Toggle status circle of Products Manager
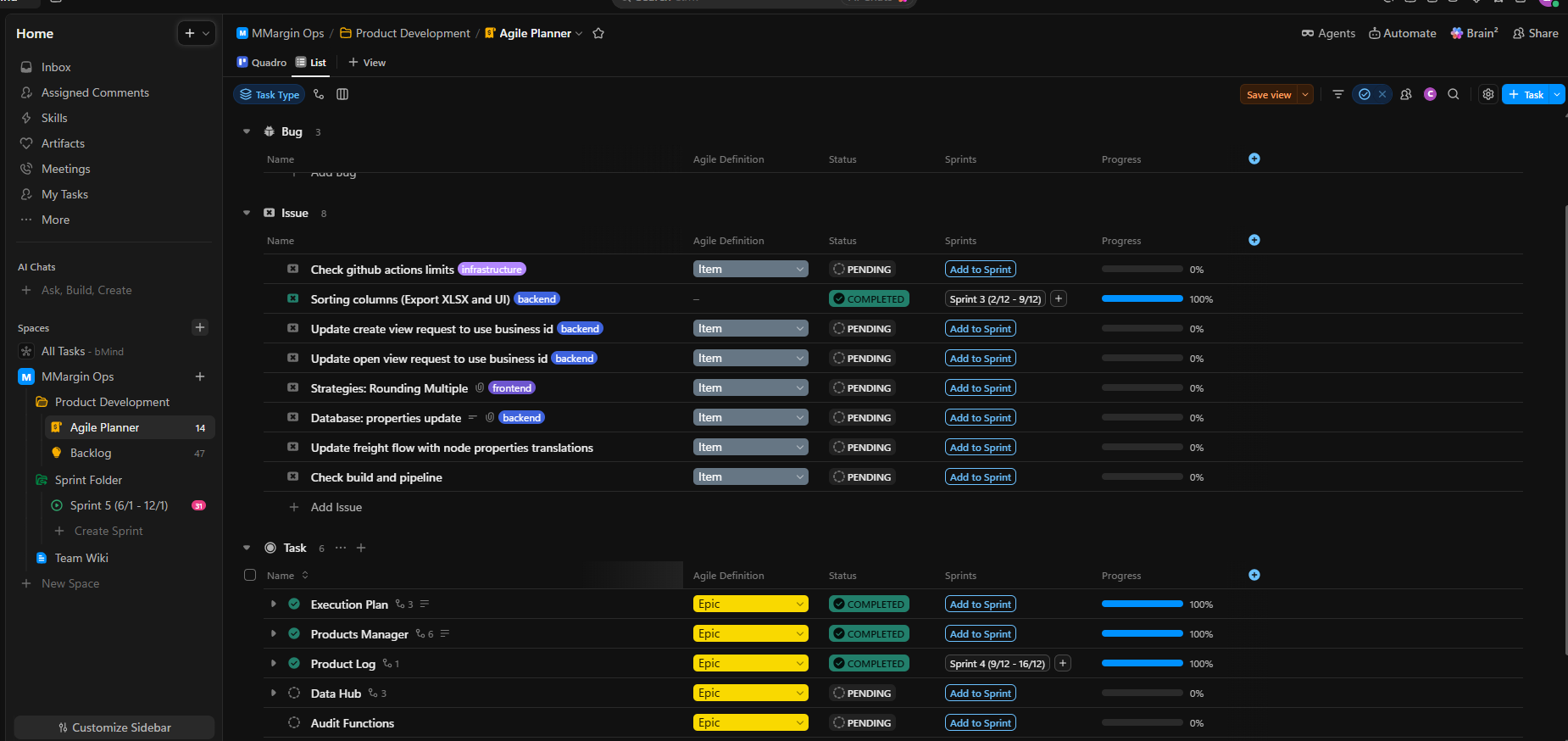The image size is (1568, 741). point(294,633)
